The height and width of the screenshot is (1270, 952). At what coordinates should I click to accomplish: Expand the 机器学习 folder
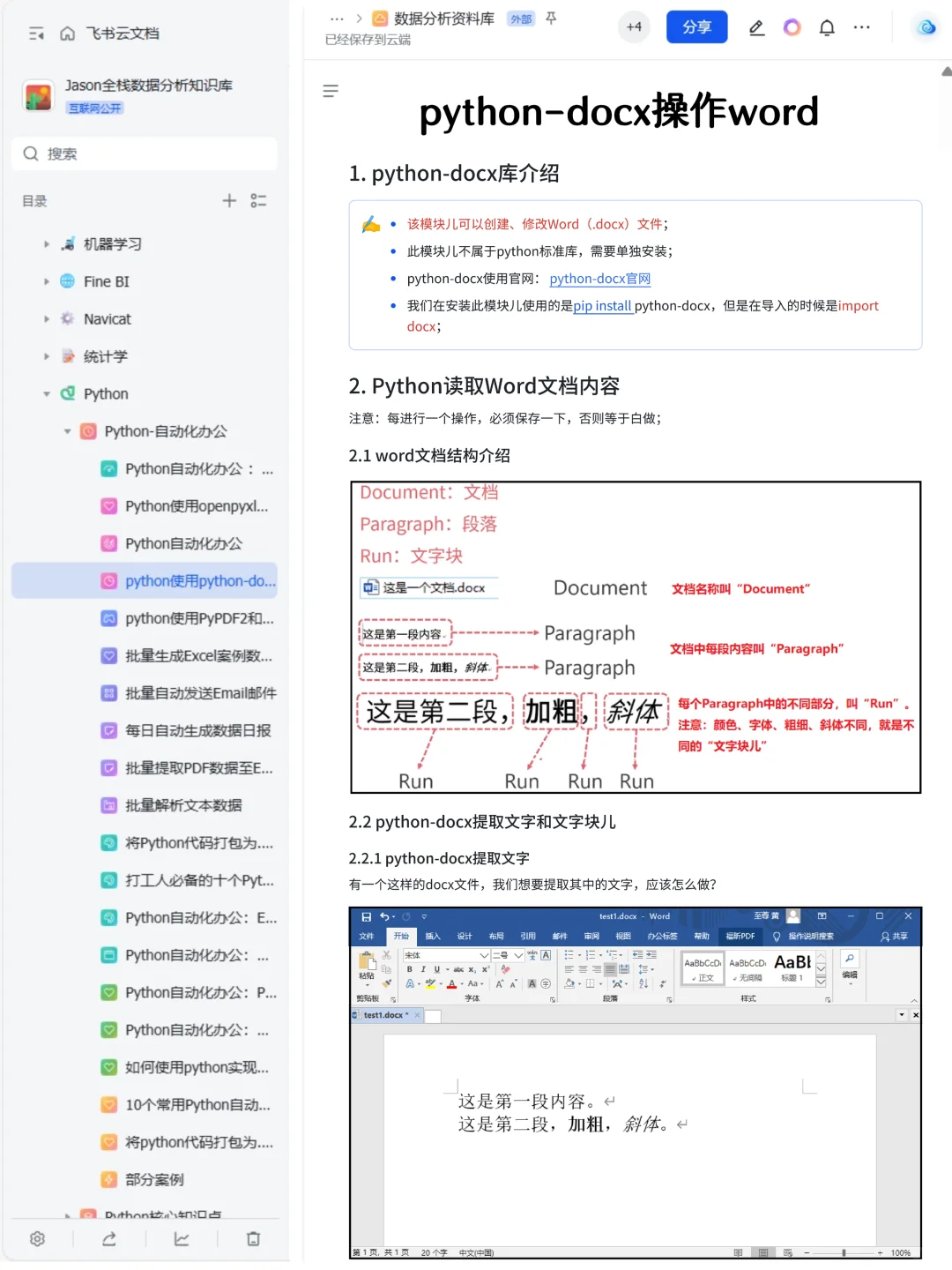pyautogui.click(x=46, y=243)
